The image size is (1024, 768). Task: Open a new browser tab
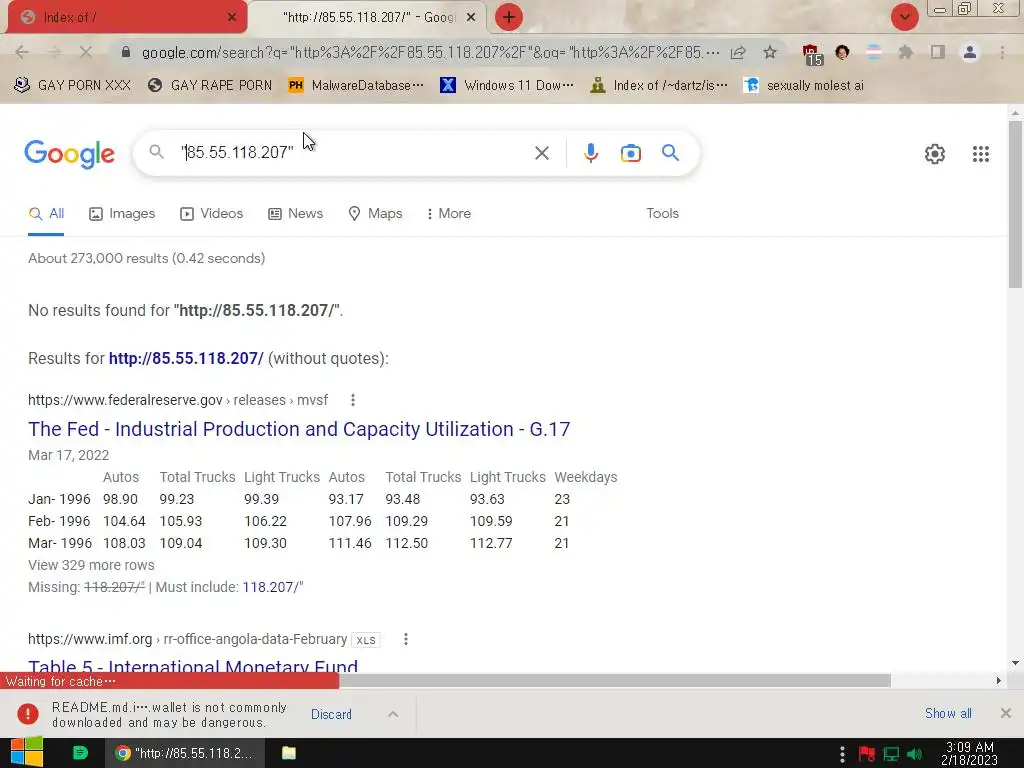coord(509,17)
